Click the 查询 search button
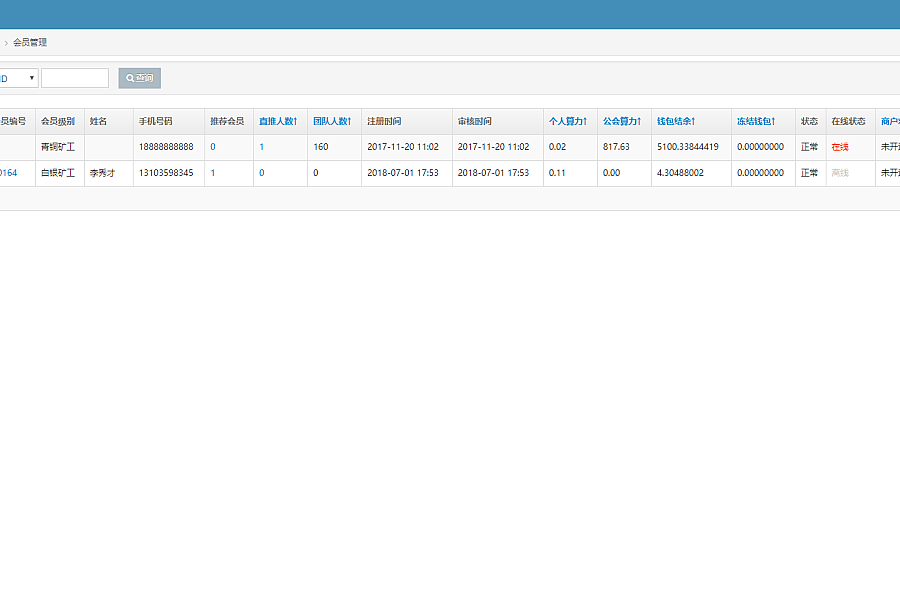900x600 pixels. coord(139,78)
